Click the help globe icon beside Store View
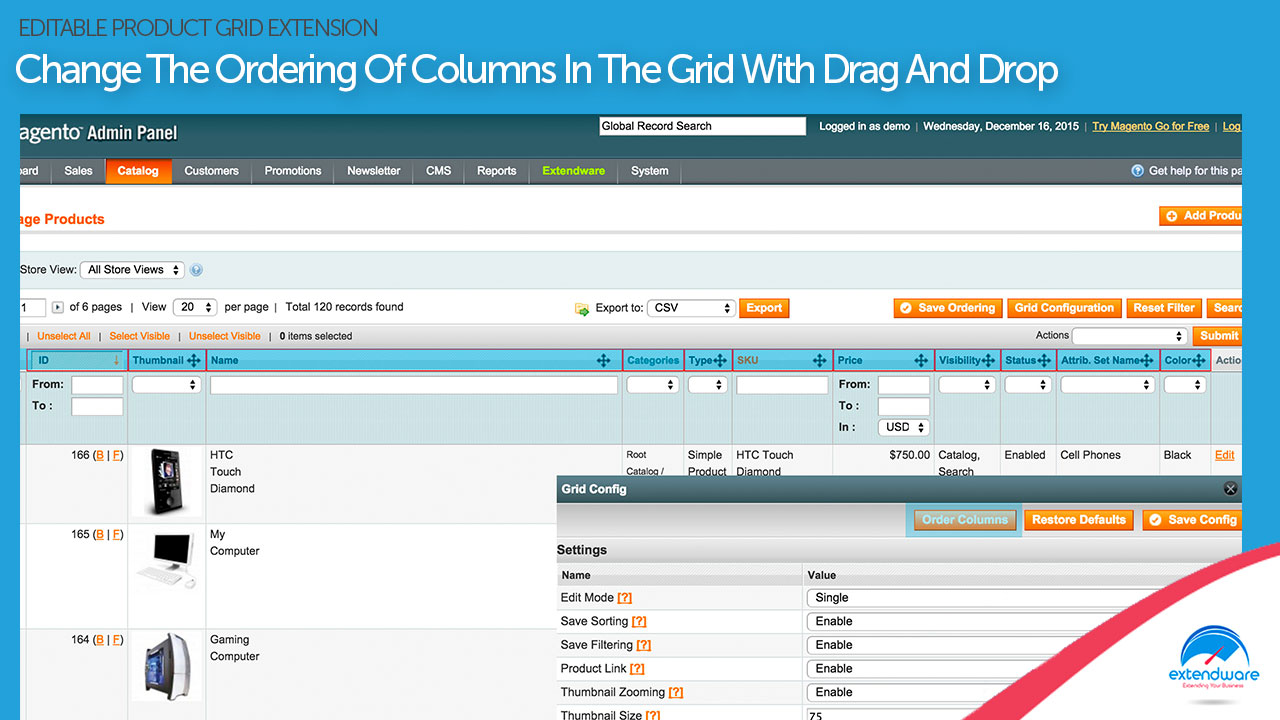The image size is (1280, 720). tap(196, 269)
